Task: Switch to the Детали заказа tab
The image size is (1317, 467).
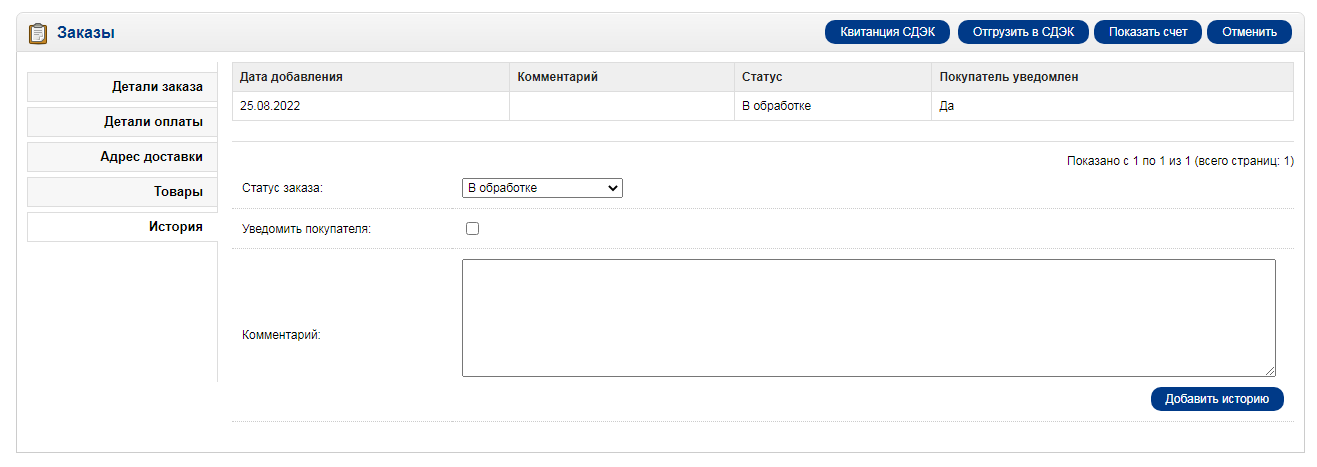Action: 122,87
